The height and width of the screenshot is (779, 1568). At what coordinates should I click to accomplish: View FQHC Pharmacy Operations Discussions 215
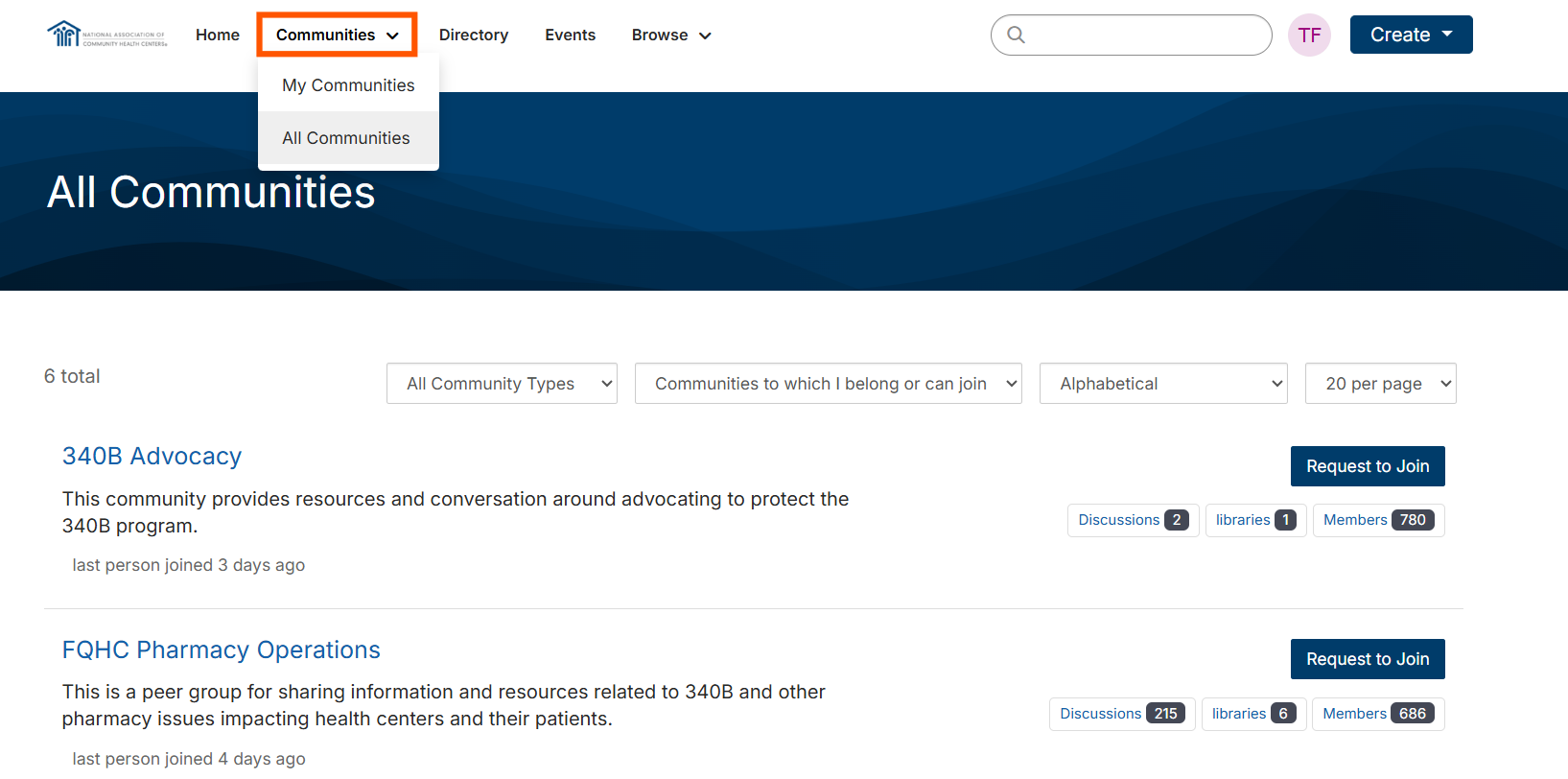tap(1122, 714)
